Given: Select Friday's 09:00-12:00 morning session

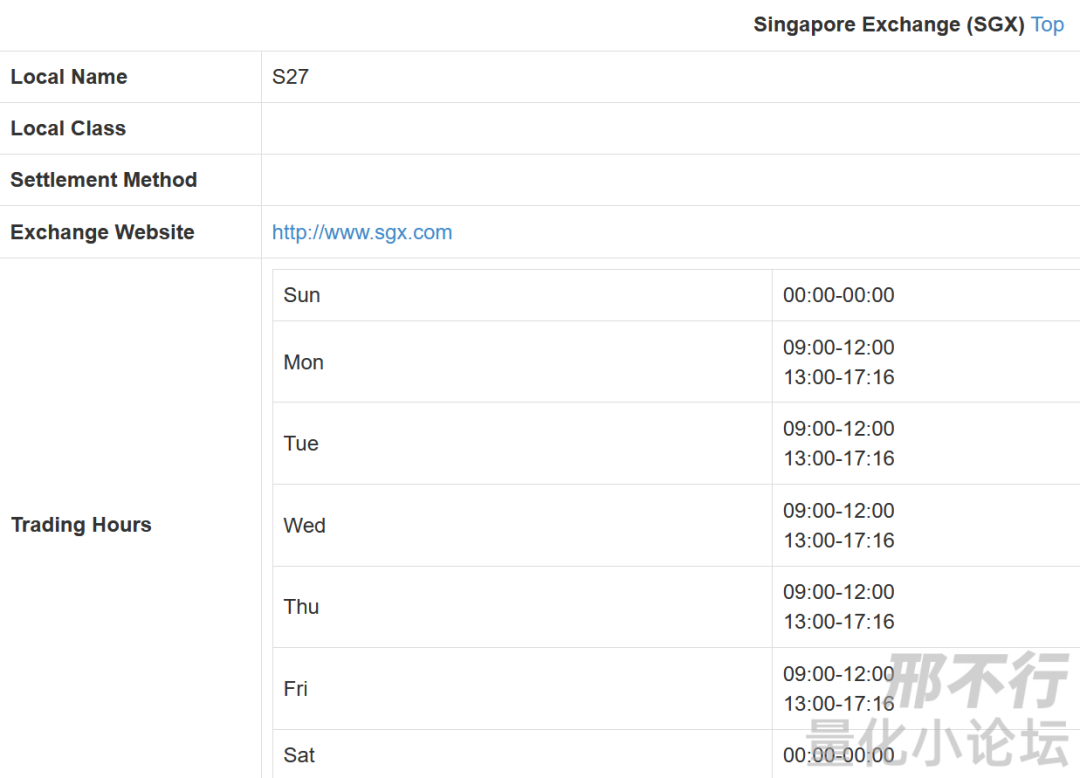Looking at the screenshot, I should pos(838,674).
